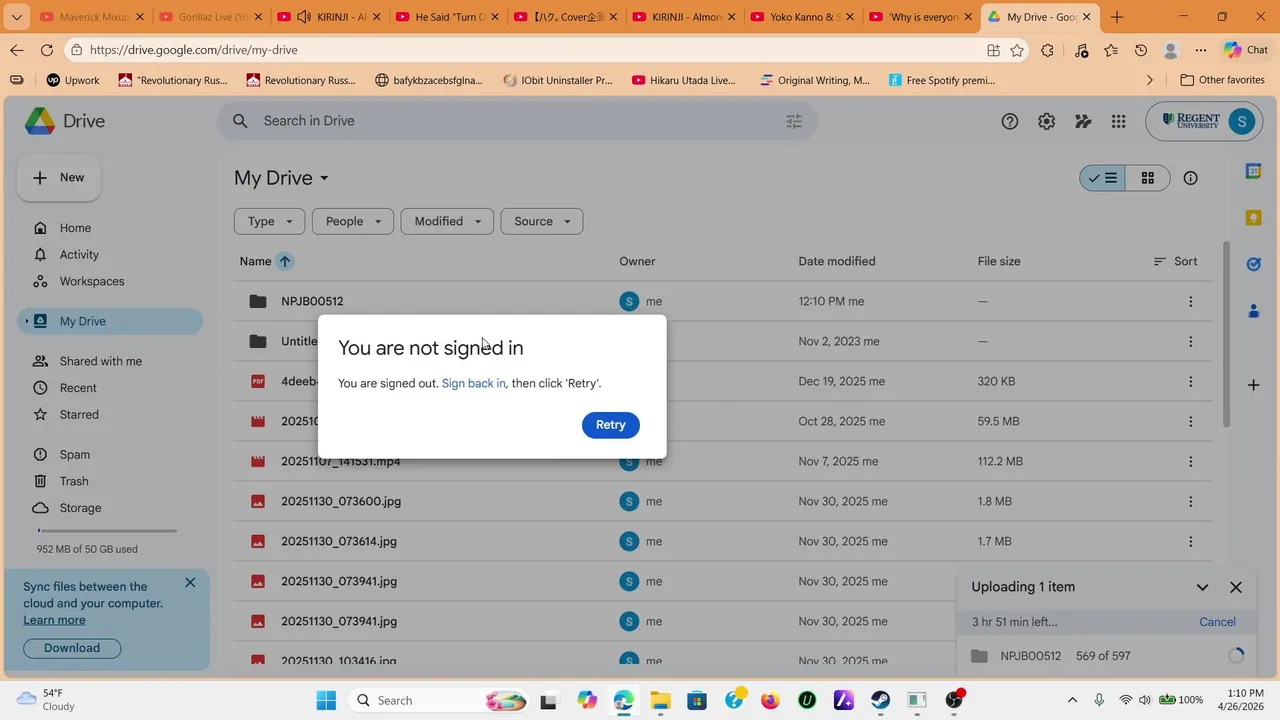Cancel the ongoing upload
This screenshot has height=720, width=1280.
(1217, 622)
